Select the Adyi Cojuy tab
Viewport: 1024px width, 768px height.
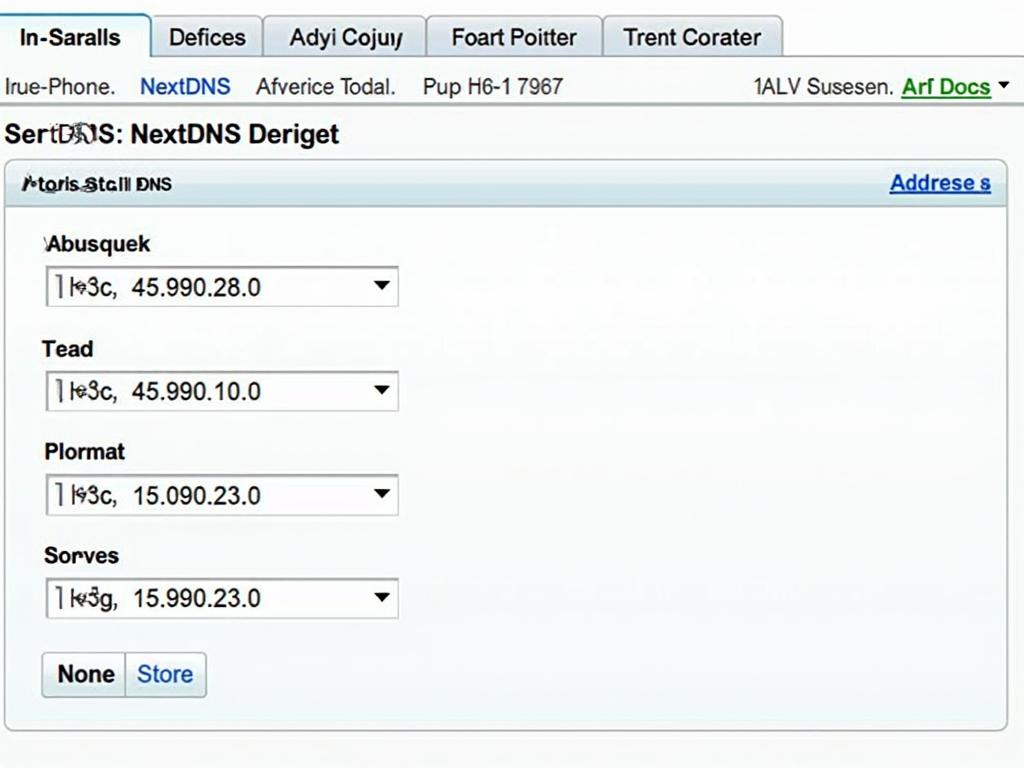345,37
